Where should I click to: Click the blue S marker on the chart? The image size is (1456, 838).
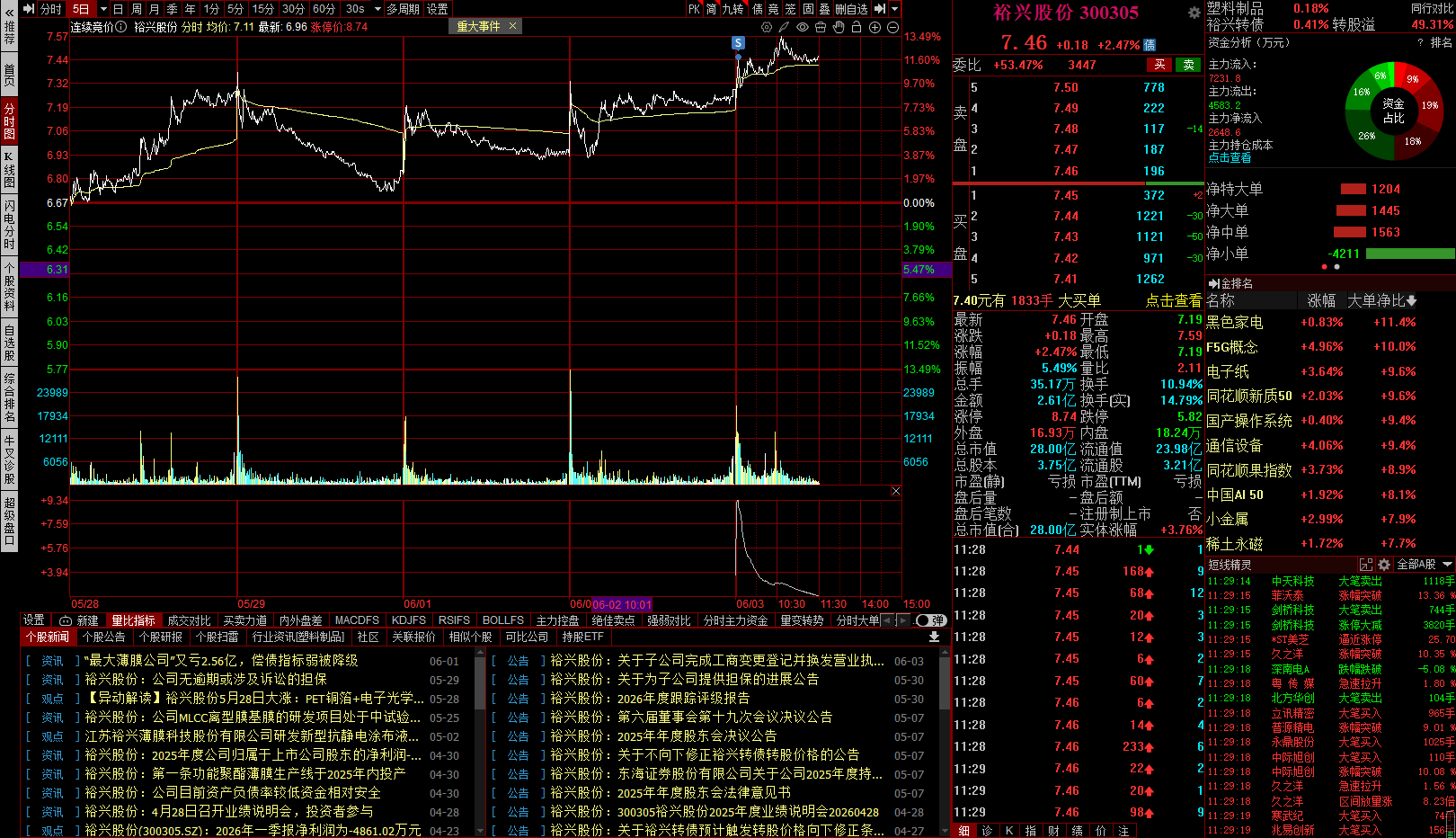pyautogui.click(x=738, y=43)
